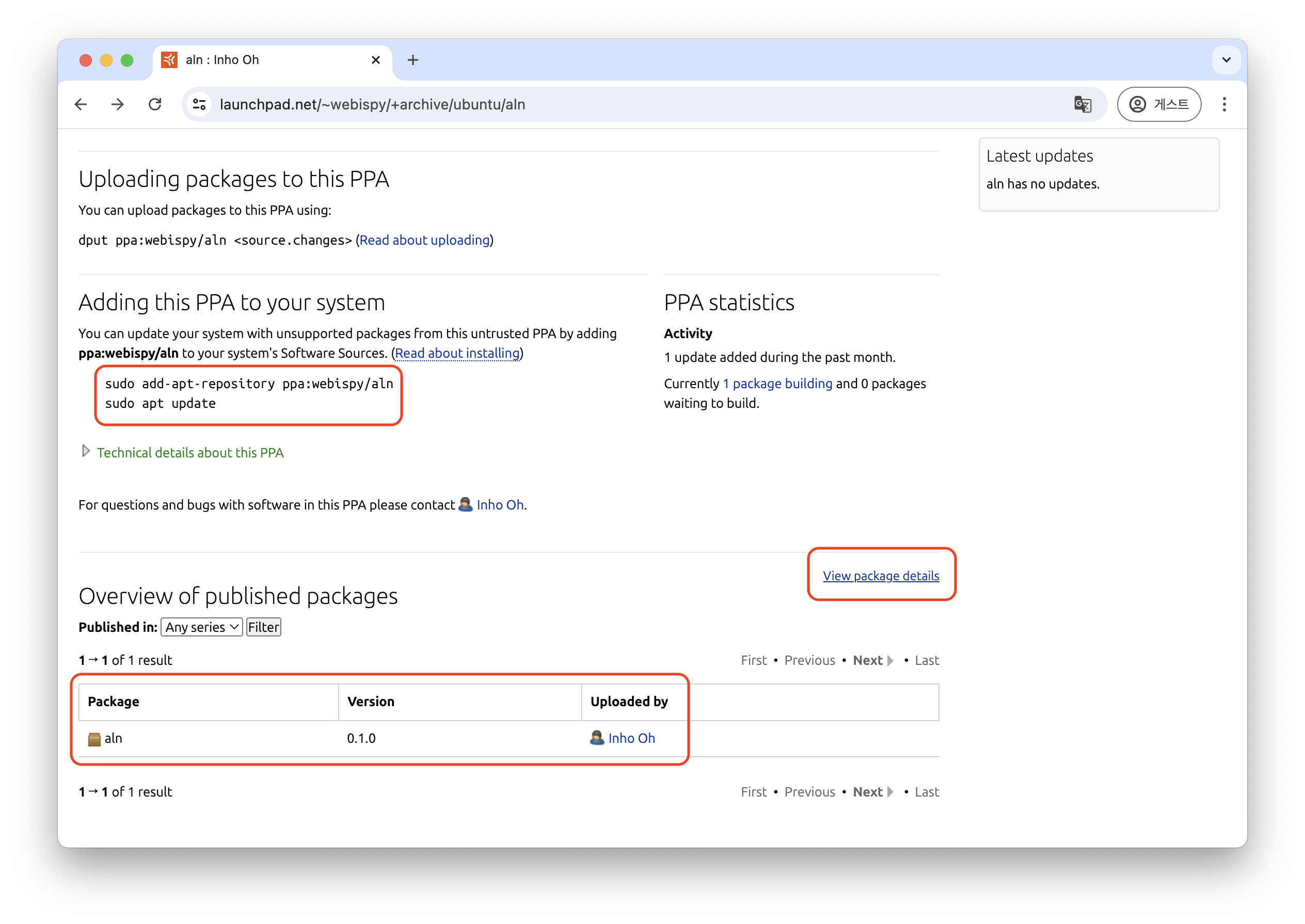
Task: Click the person icon beside the contact name
Action: 465,504
